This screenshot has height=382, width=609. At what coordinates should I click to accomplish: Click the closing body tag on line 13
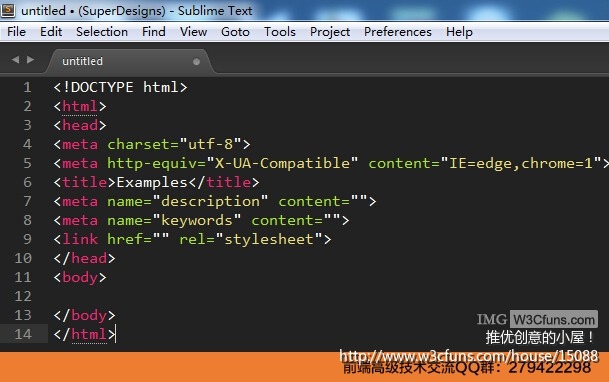pyautogui.click(x=84, y=316)
